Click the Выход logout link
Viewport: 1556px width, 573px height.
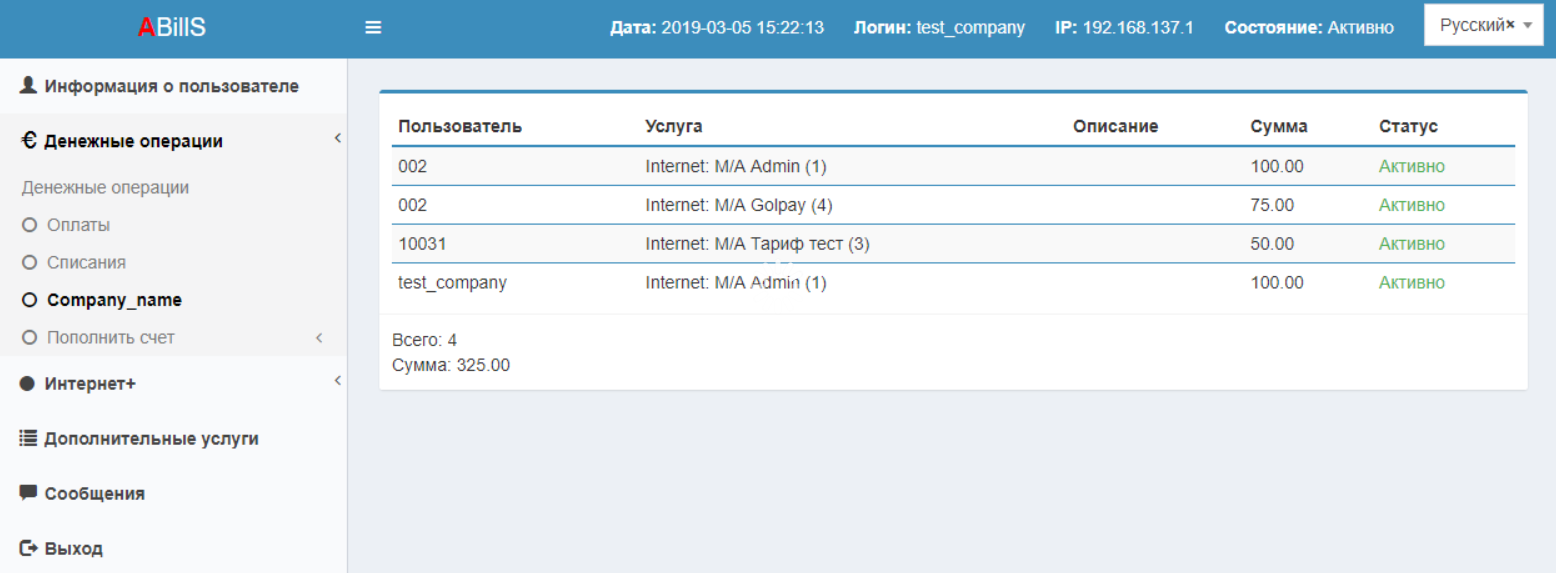pyautogui.click(x=73, y=549)
